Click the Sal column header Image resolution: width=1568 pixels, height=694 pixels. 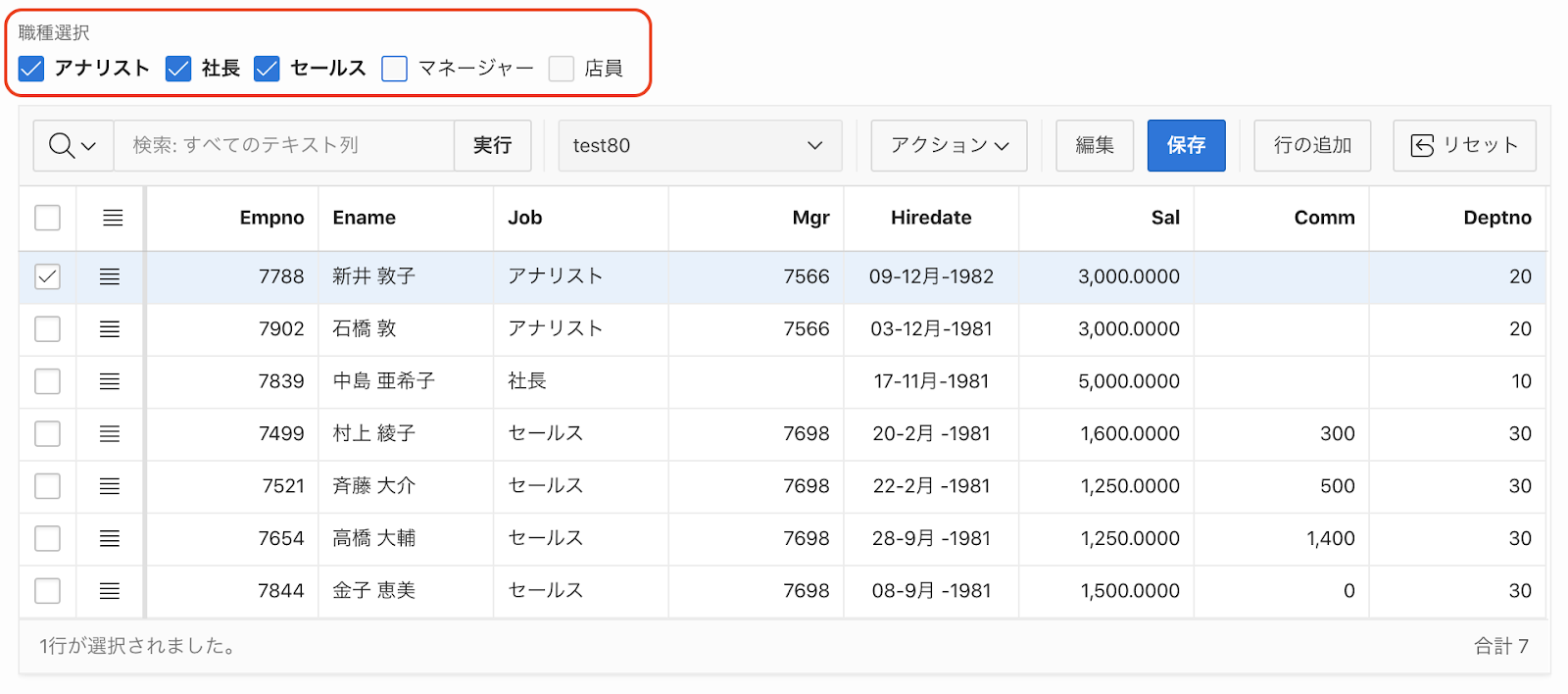pyautogui.click(x=1164, y=218)
